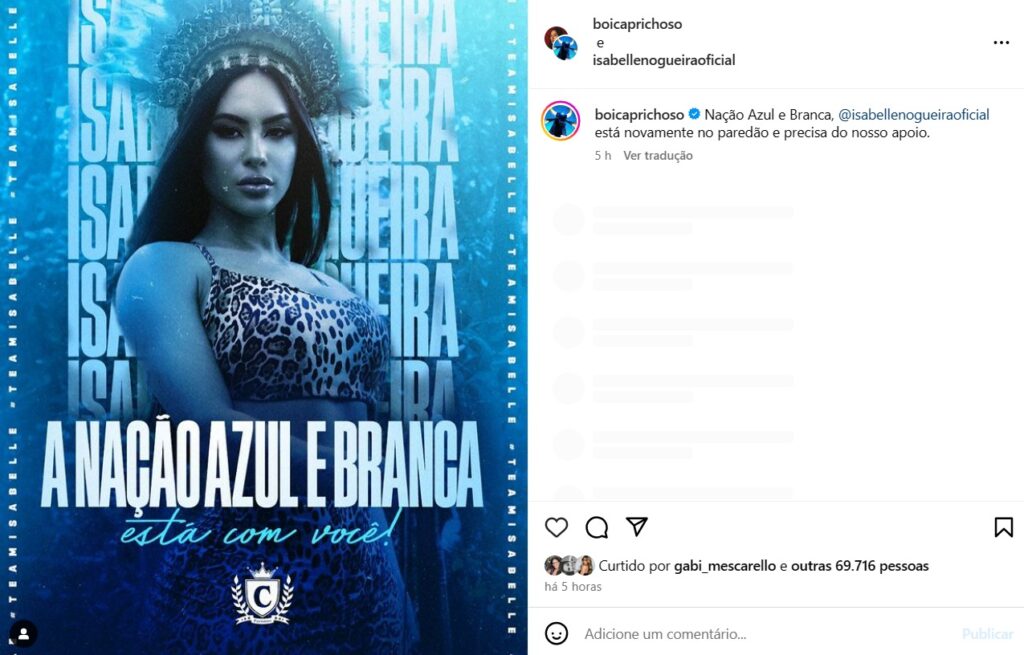The image size is (1024, 655).
Task: Click the small liker avatars
Action: (x=569, y=566)
